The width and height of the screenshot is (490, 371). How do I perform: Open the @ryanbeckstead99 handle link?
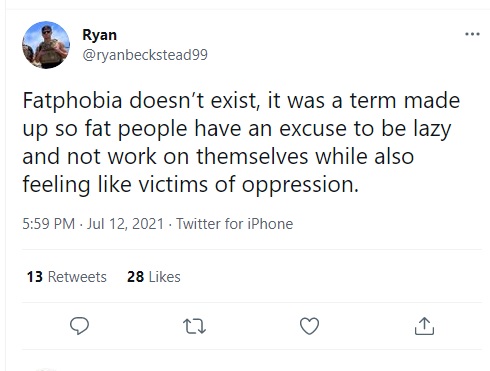[x=145, y=55]
